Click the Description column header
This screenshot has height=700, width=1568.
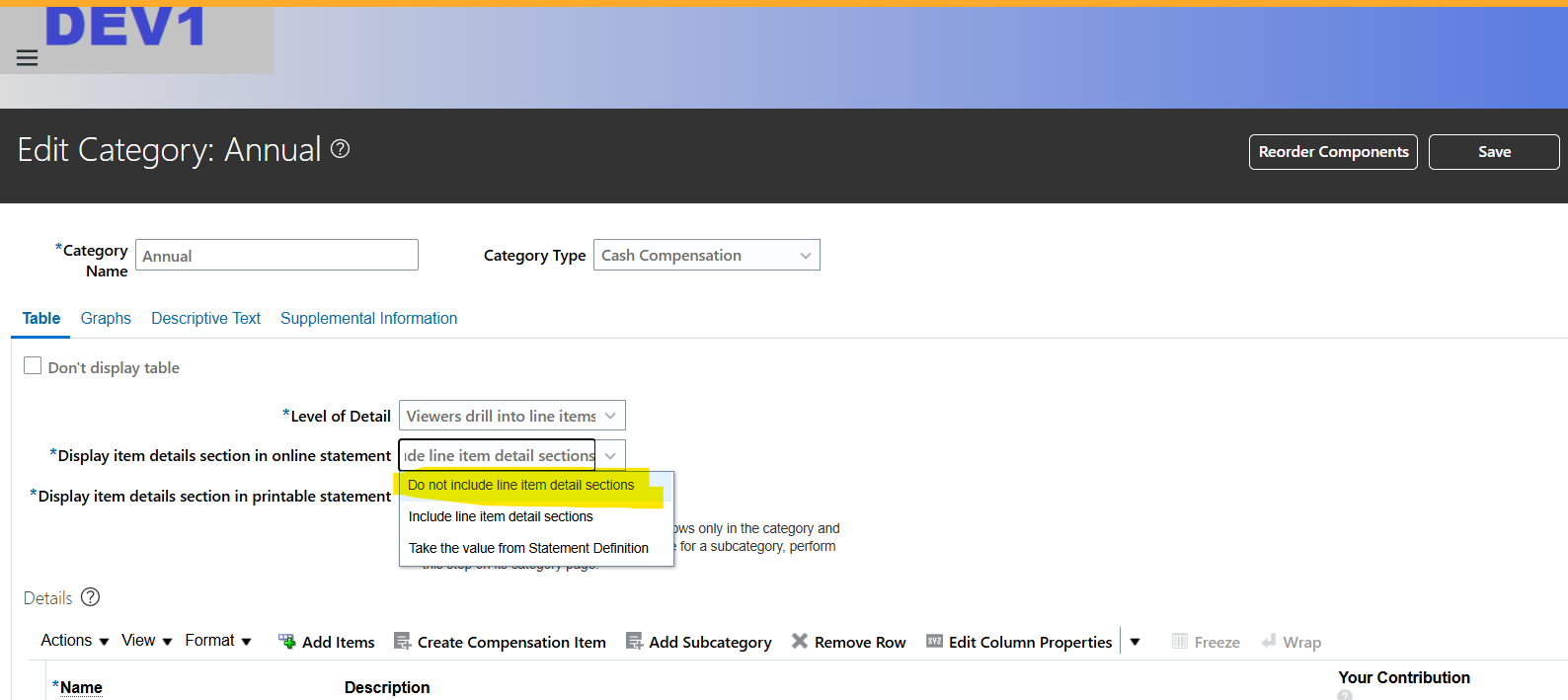coord(387,687)
